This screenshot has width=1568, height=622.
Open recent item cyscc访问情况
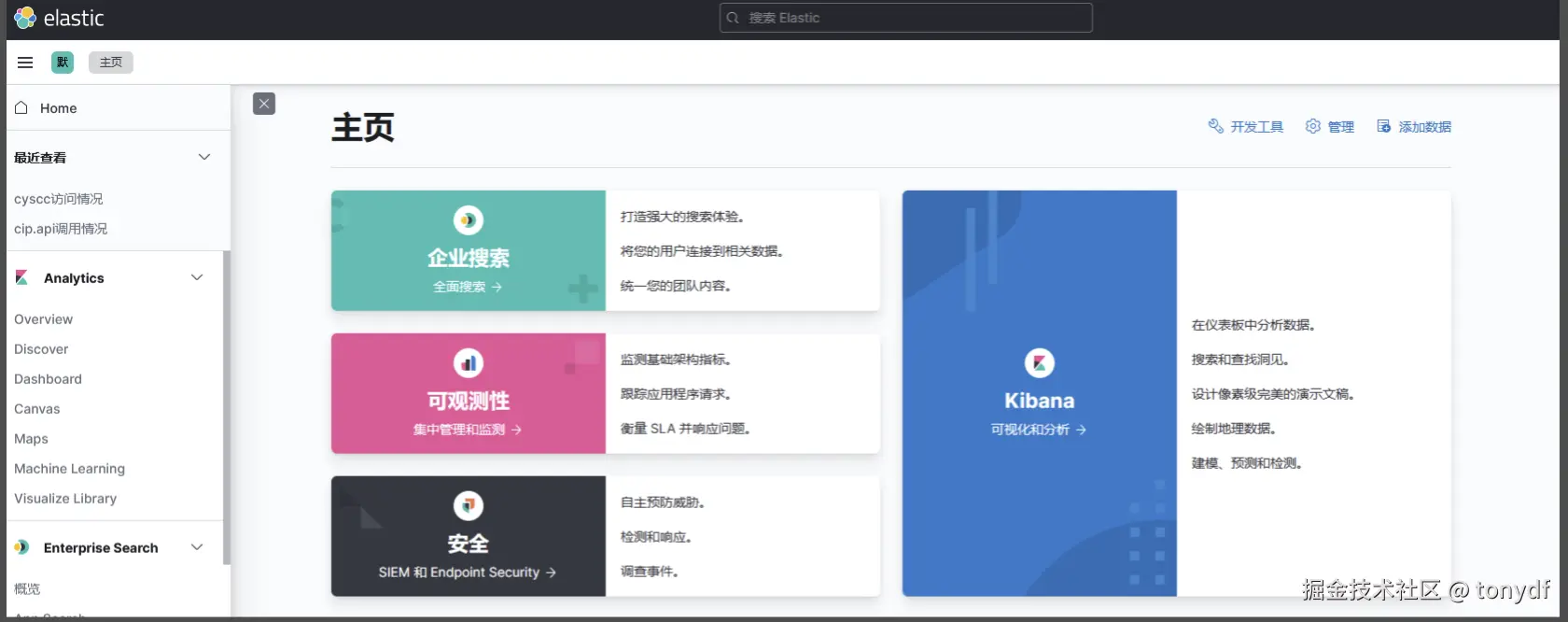click(x=59, y=199)
